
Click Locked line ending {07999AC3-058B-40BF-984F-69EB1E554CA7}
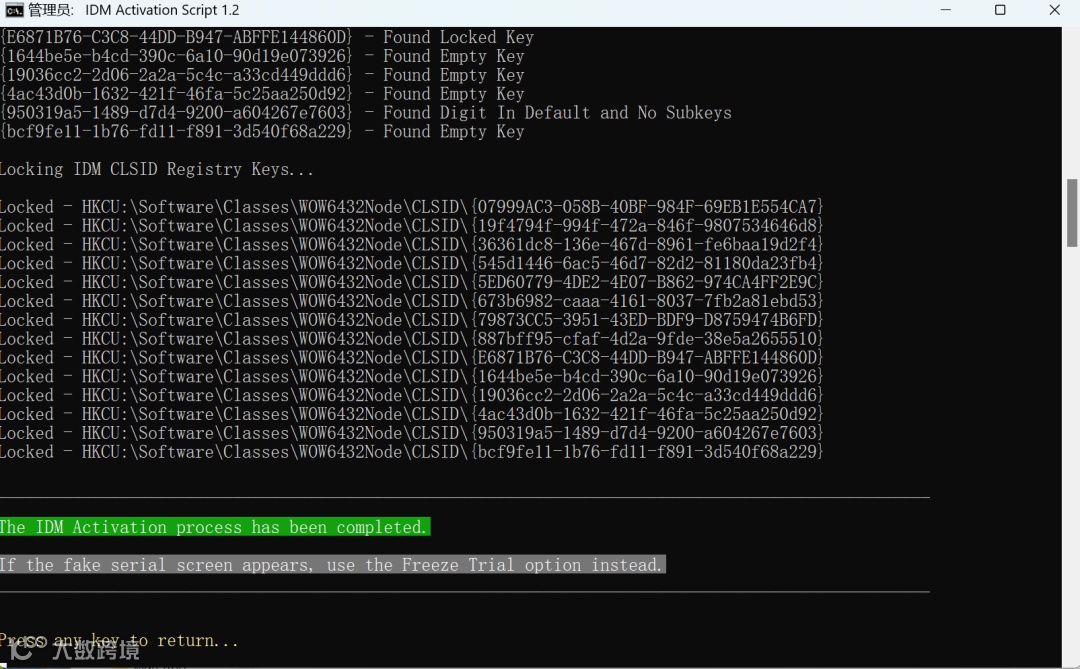[x=412, y=207]
